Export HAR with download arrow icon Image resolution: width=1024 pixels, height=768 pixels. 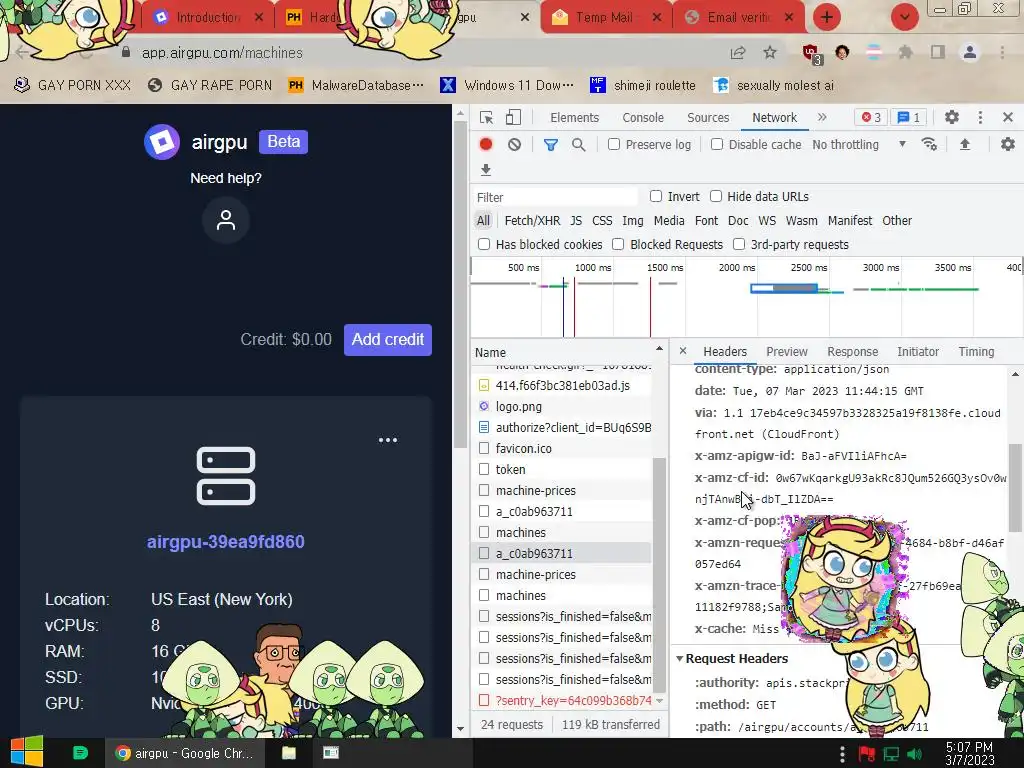[486, 170]
